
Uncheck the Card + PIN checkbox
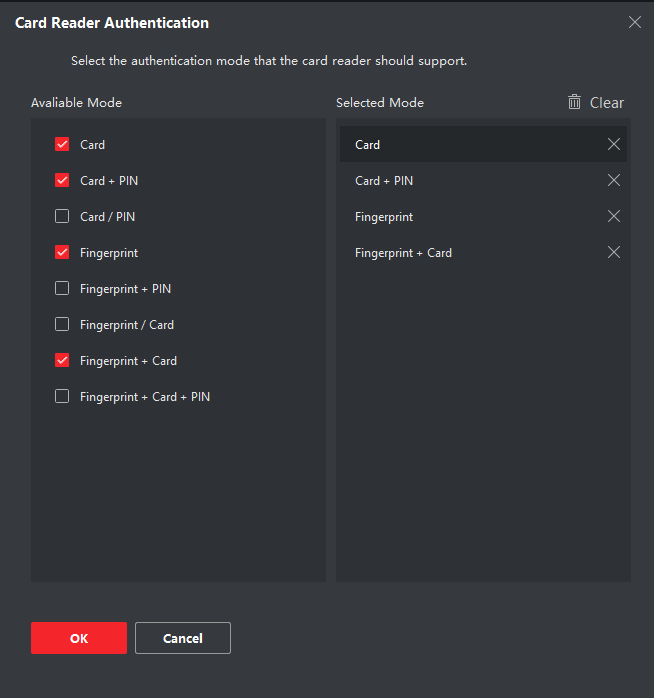(x=62, y=180)
